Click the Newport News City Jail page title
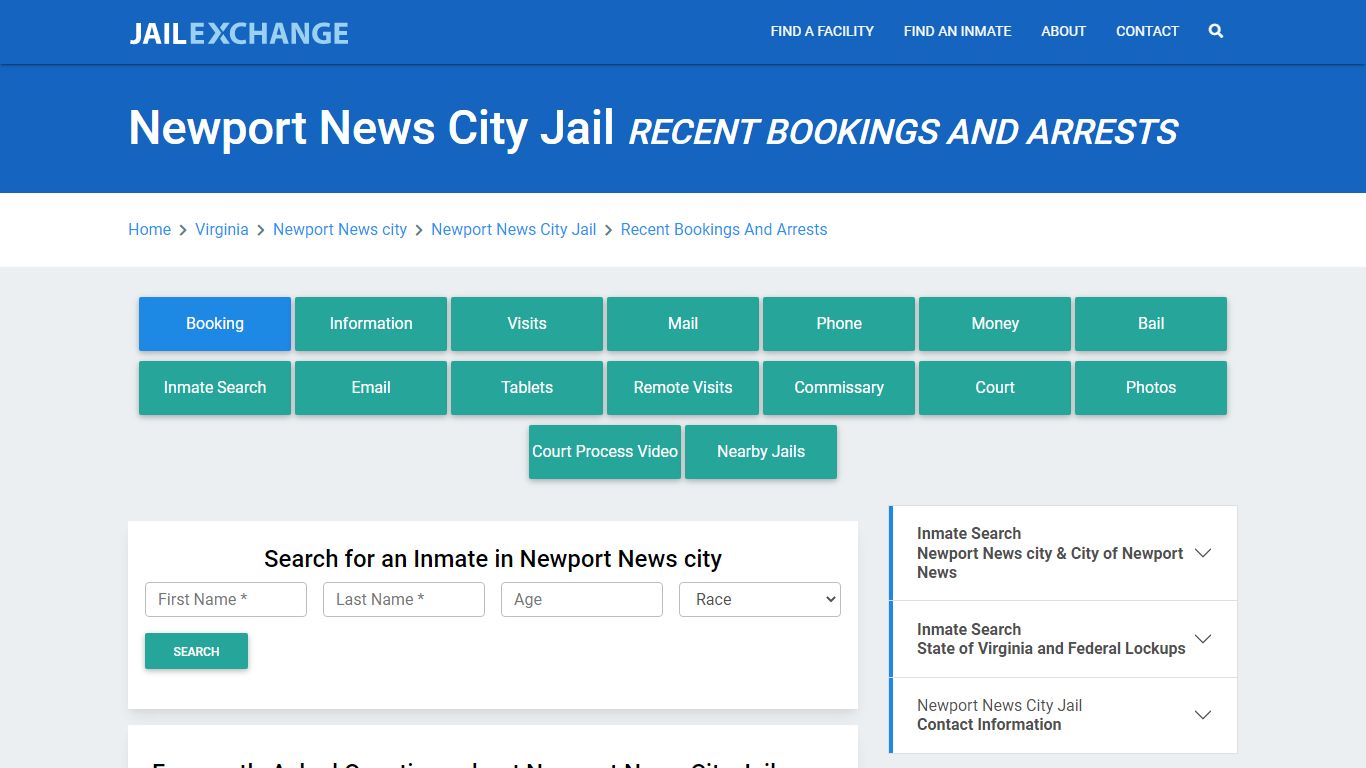 pyautogui.click(x=371, y=128)
